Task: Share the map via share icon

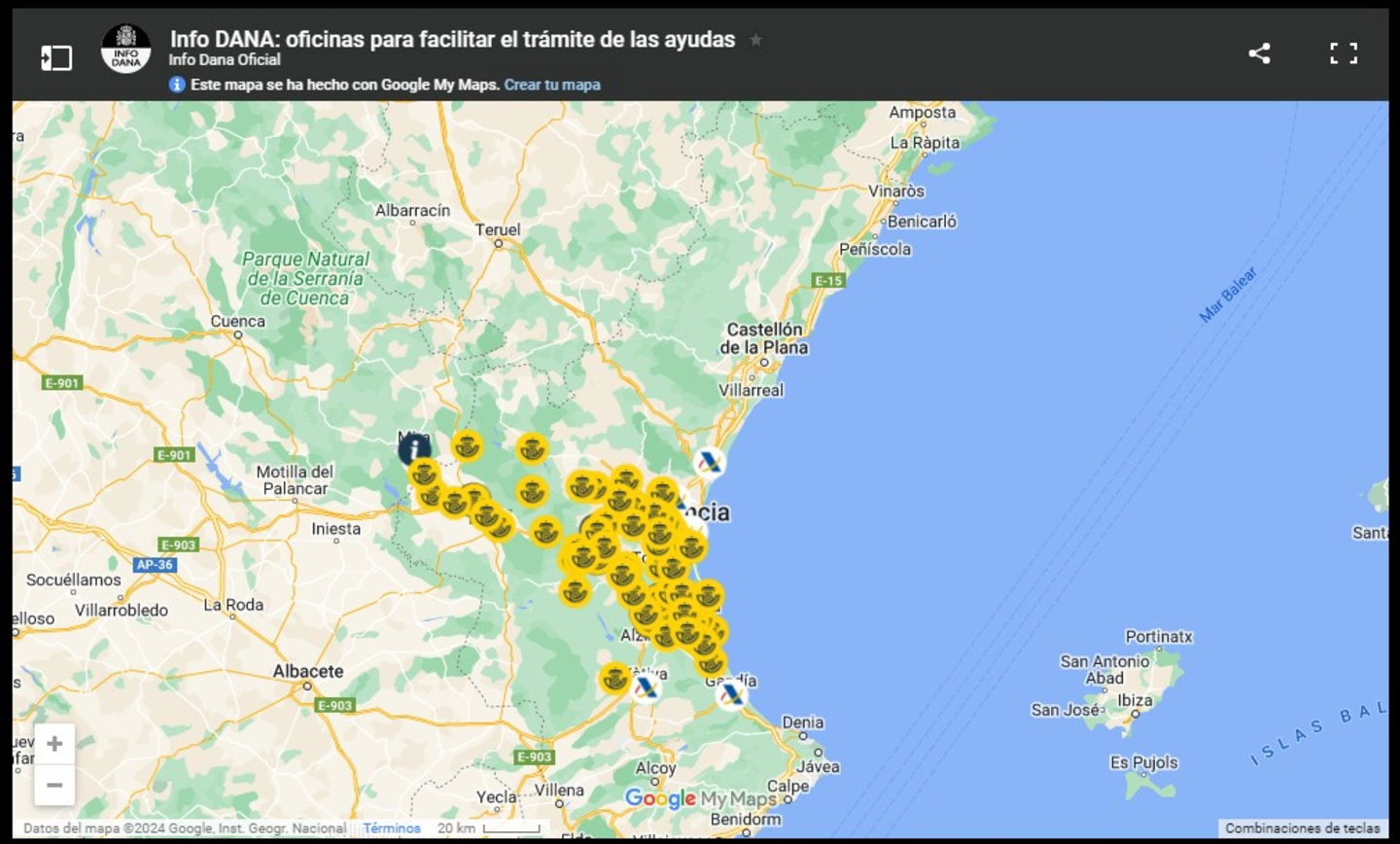Action: point(1259,53)
